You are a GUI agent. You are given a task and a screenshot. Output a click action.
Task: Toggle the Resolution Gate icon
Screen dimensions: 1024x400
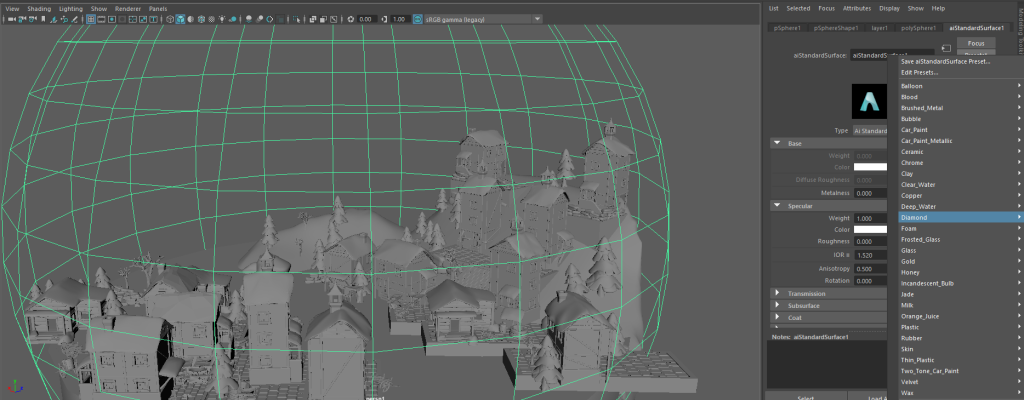tap(112, 19)
